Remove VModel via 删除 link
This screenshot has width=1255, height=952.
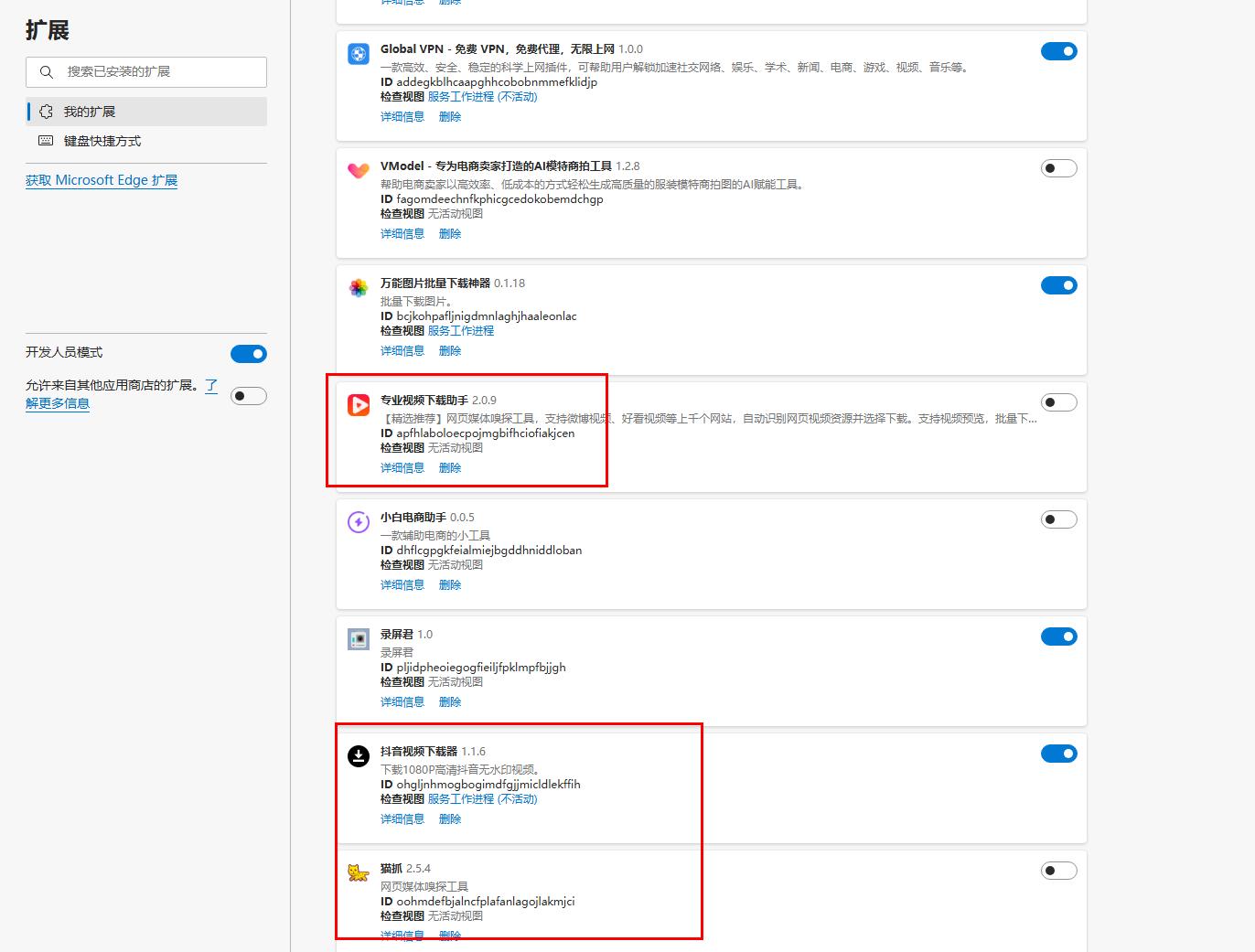click(450, 234)
